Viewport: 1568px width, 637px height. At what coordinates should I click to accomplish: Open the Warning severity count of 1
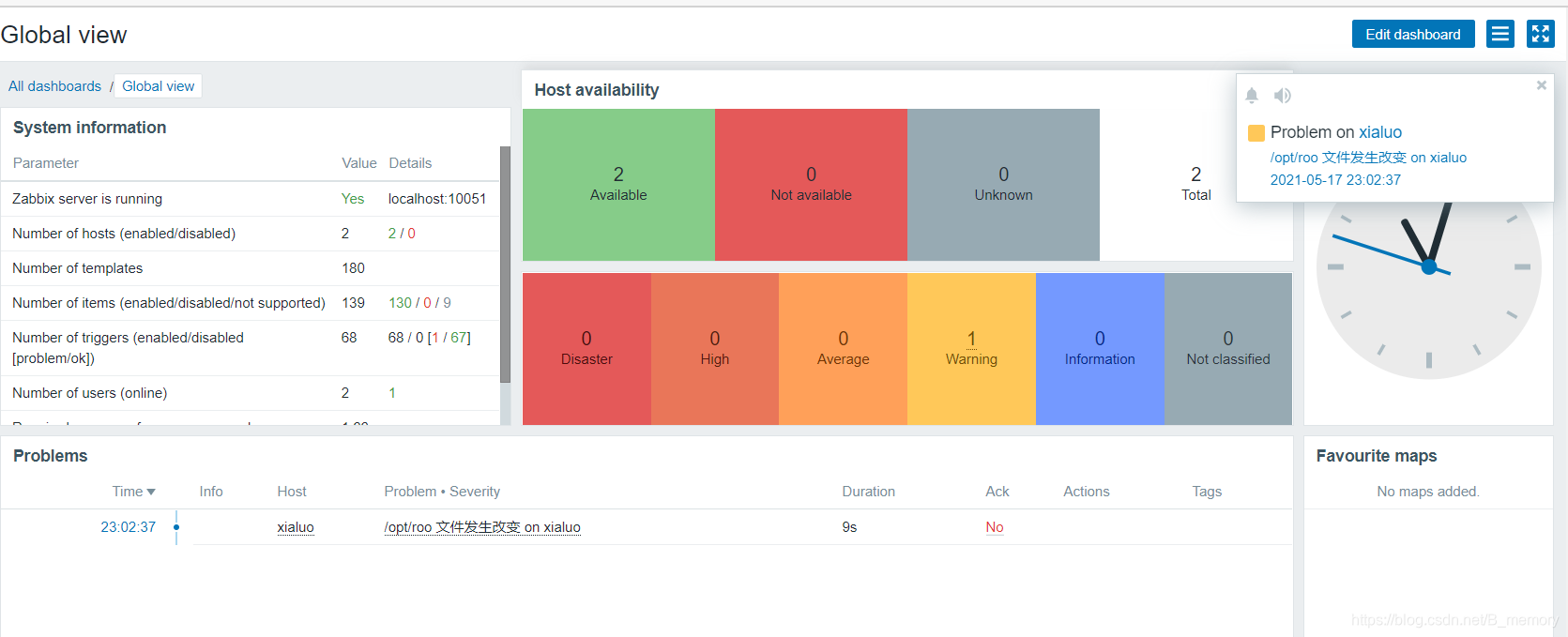coord(971,339)
